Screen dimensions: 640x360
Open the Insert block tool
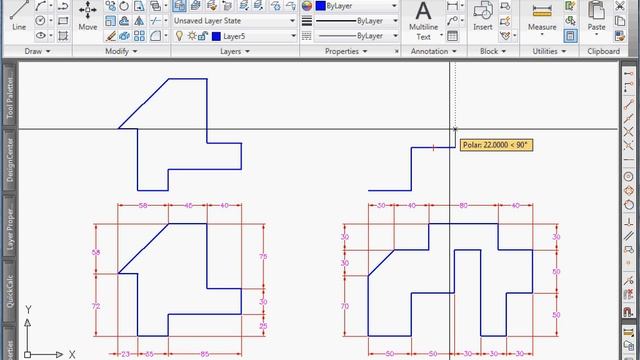483,16
